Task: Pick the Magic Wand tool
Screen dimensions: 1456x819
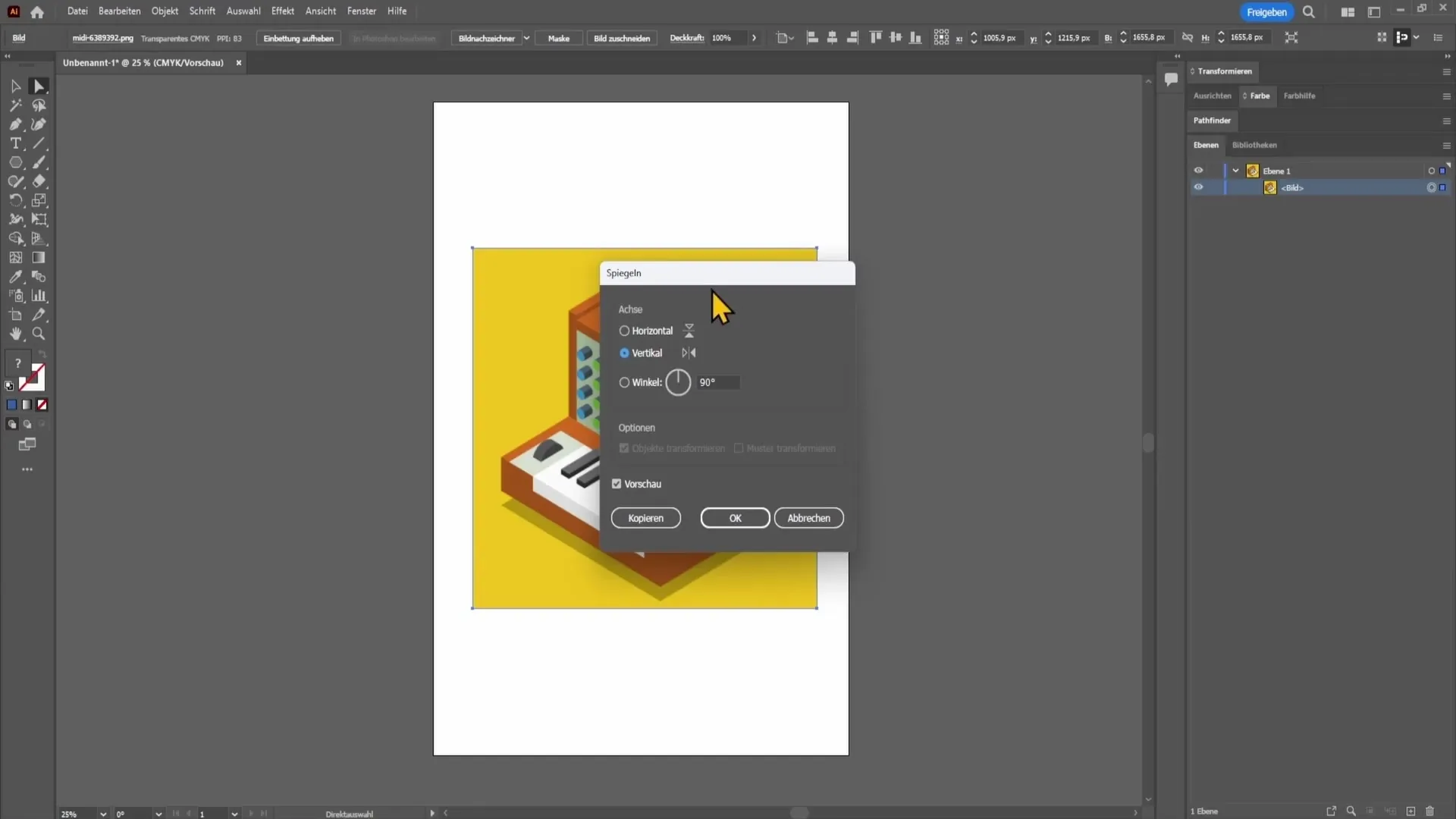Action: point(15,105)
